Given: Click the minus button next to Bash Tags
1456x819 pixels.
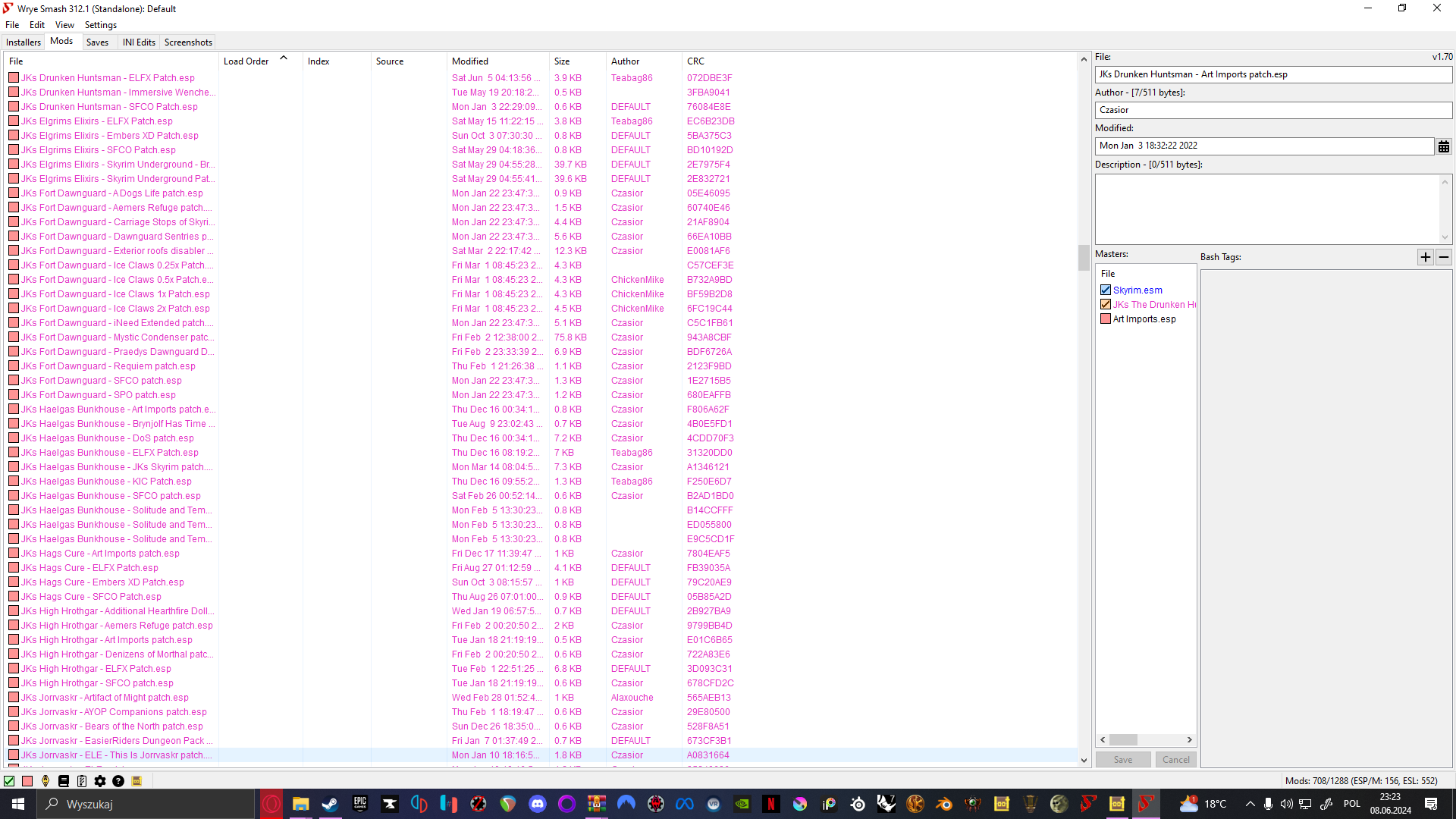Looking at the screenshot, I should pyautogui.click(x=1444, y=257).
